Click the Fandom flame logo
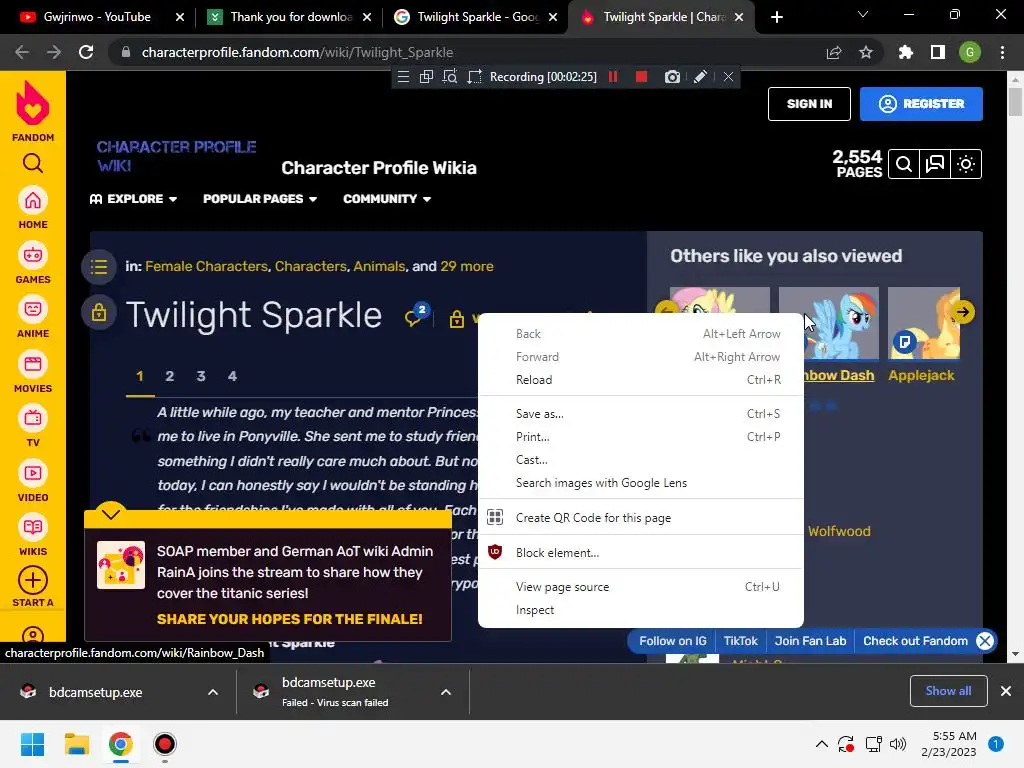The height and width of the screenshot is (768, 1024). coord(33,103)
